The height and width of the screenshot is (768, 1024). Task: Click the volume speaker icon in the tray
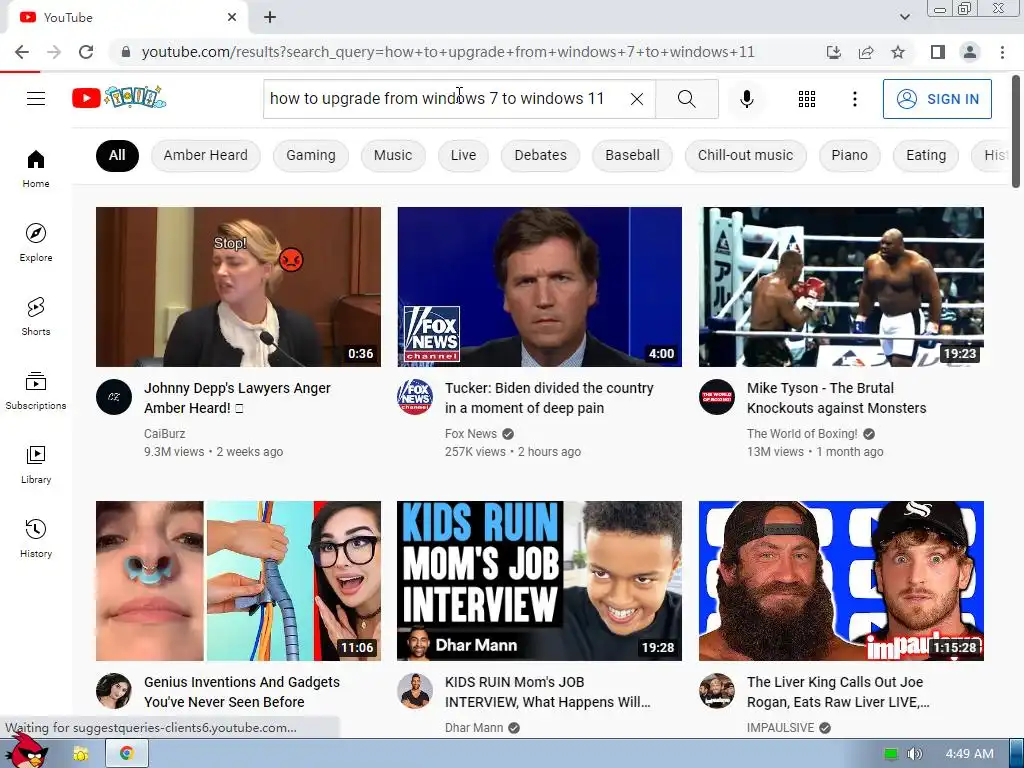click(914, 754)
